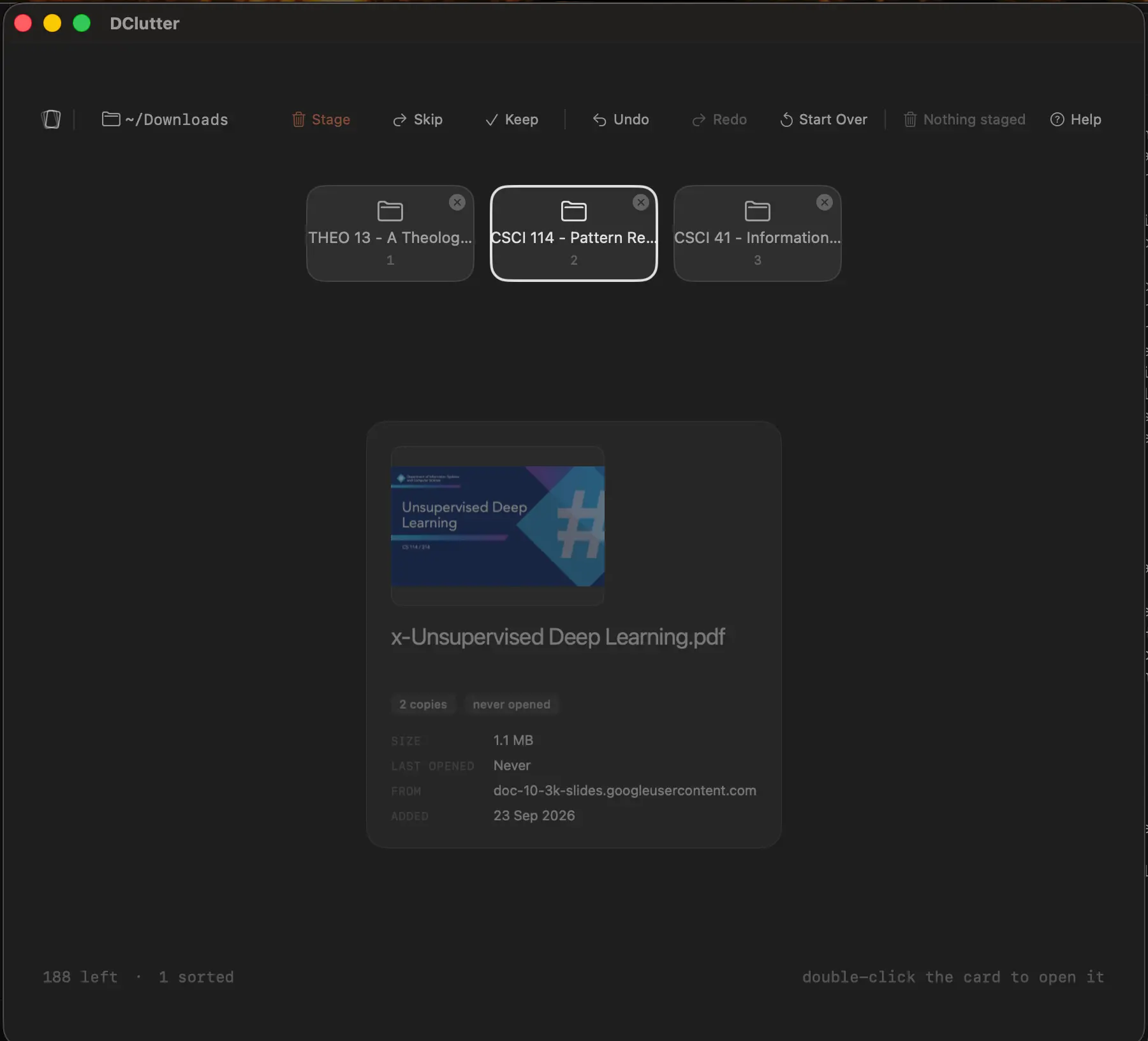Undo the last action

tap(621, 119)
